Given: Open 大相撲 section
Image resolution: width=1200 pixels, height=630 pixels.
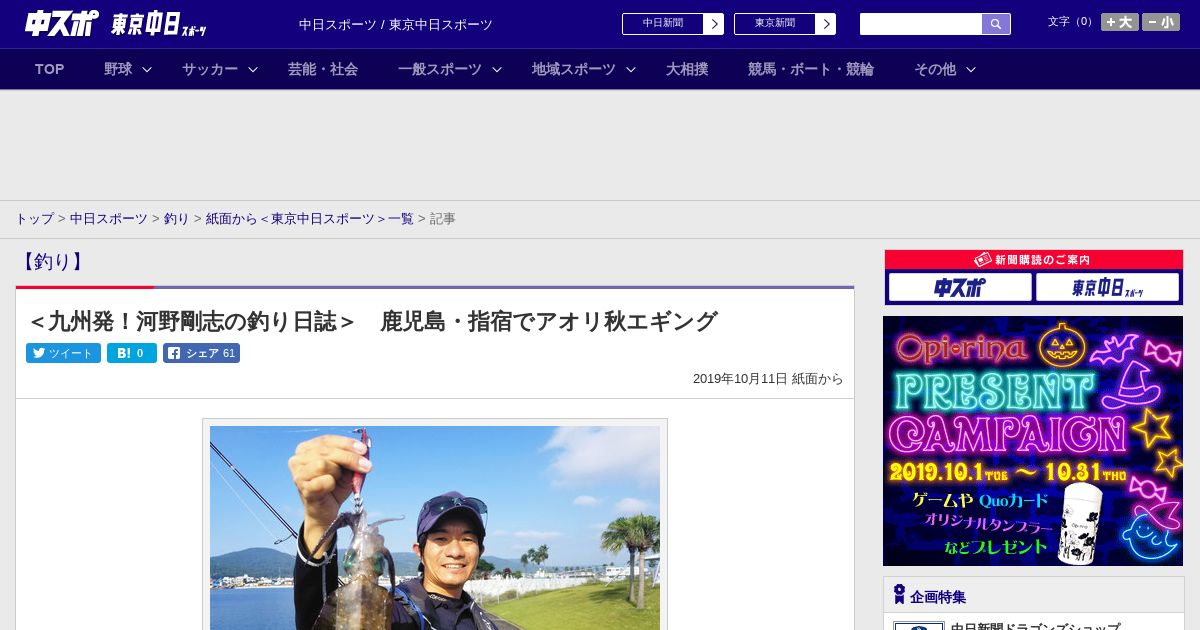Looking at the screenshot, I should tap(687, 69).
